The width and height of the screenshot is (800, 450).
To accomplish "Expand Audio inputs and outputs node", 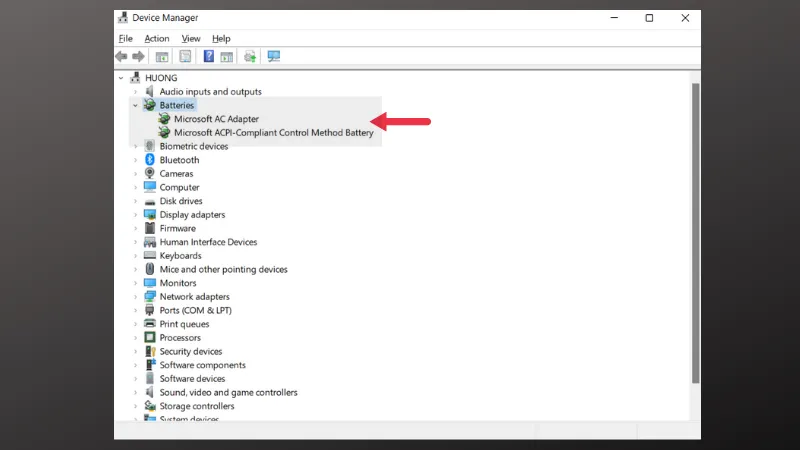I will pos(135,91).
